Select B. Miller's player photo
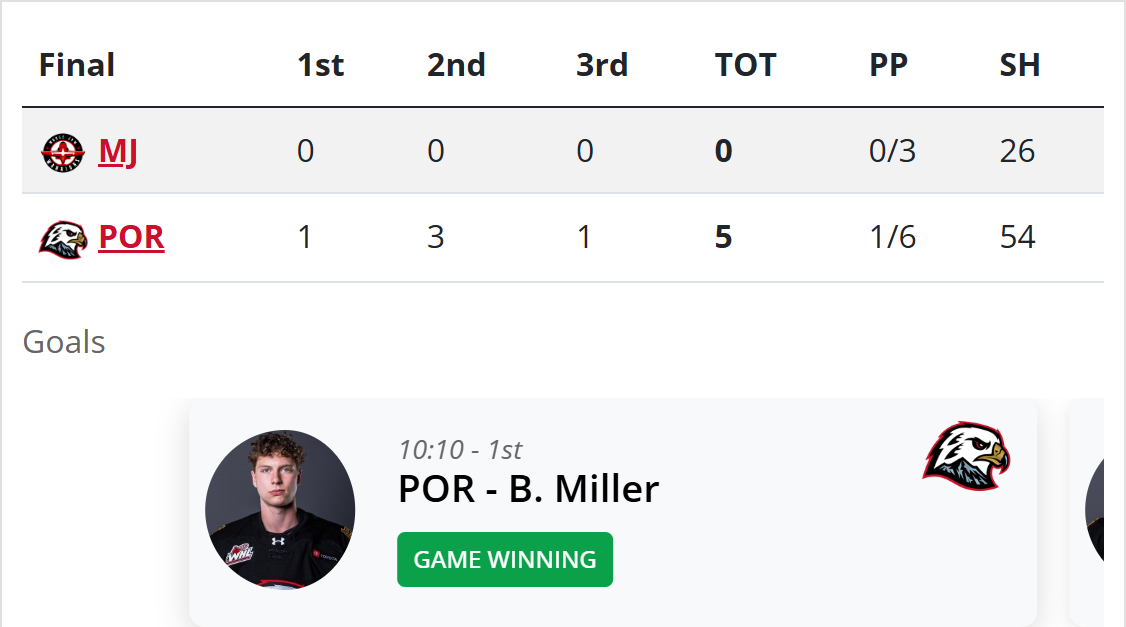This screenshot has width=1126, height=627. [280, 510]
